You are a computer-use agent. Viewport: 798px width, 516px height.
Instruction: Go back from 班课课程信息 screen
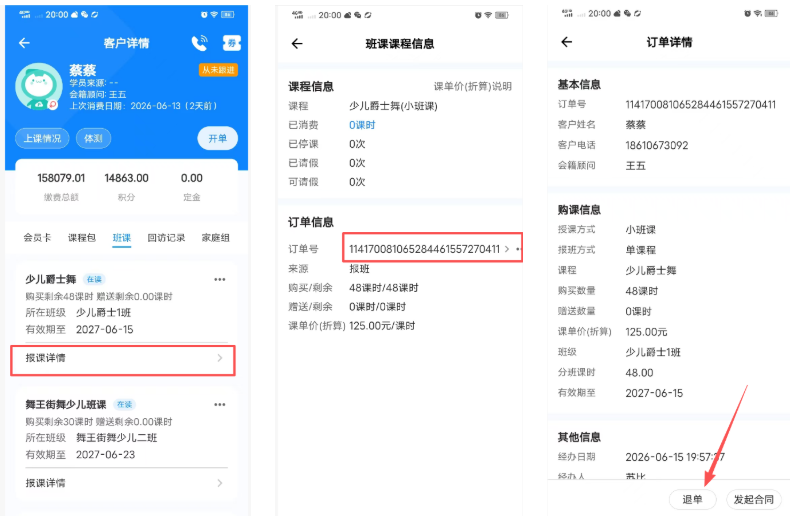pyautogui.click(x=297, y=44)
